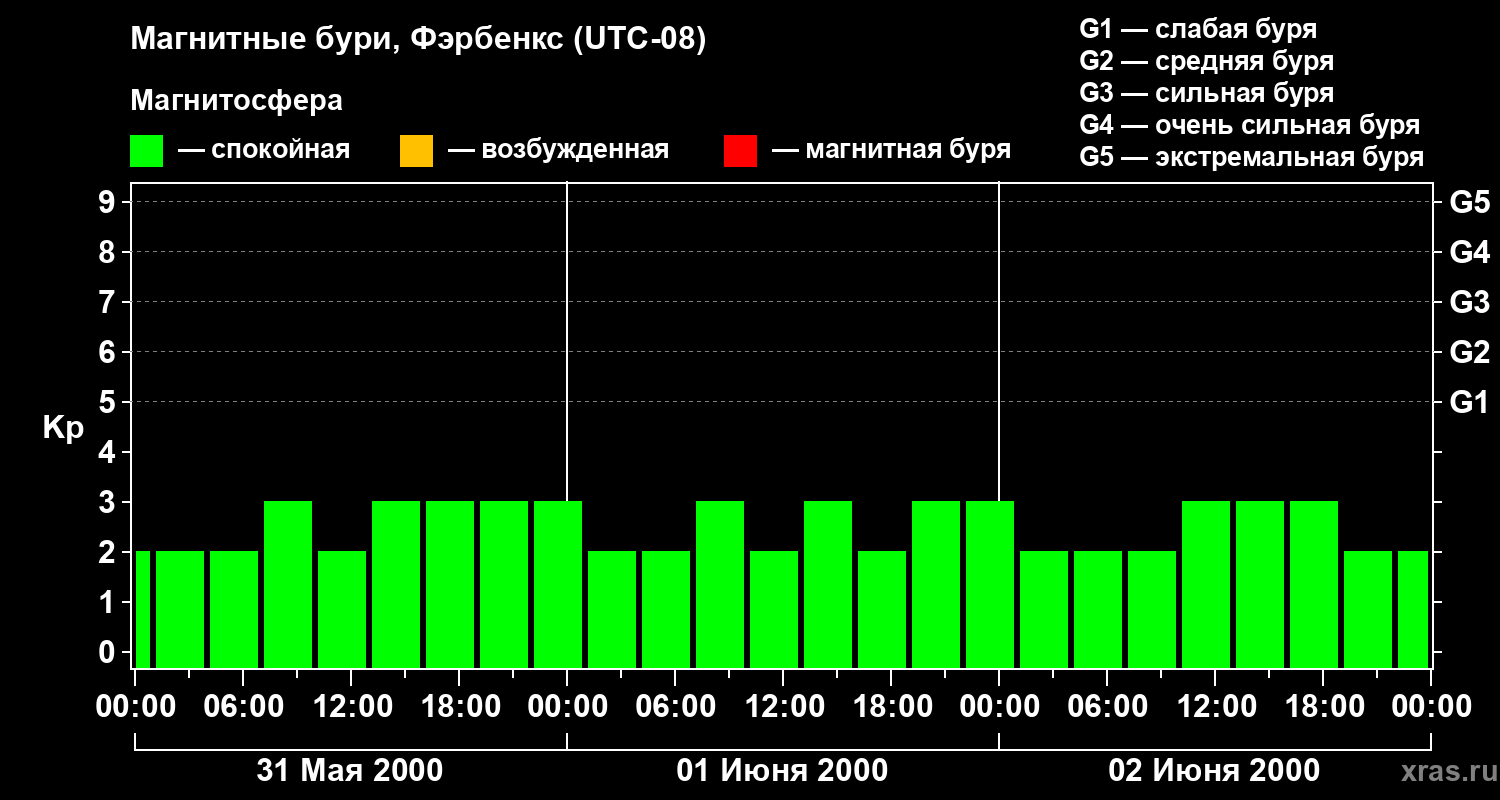This screenshot has width=1500, height=800.
Task: Click the '— магнитная буря' legend label
Action: pyautogui.click(x=891, y=150)
